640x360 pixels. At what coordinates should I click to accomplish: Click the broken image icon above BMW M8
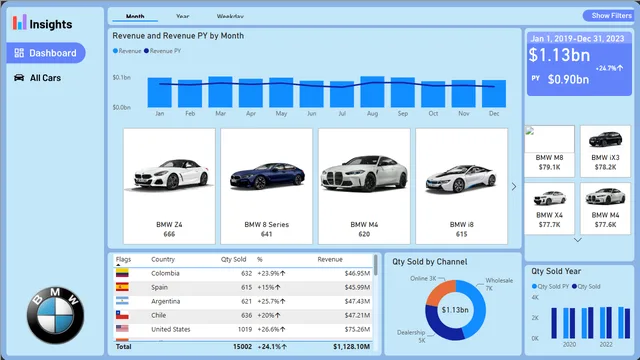tap(529, 131)
